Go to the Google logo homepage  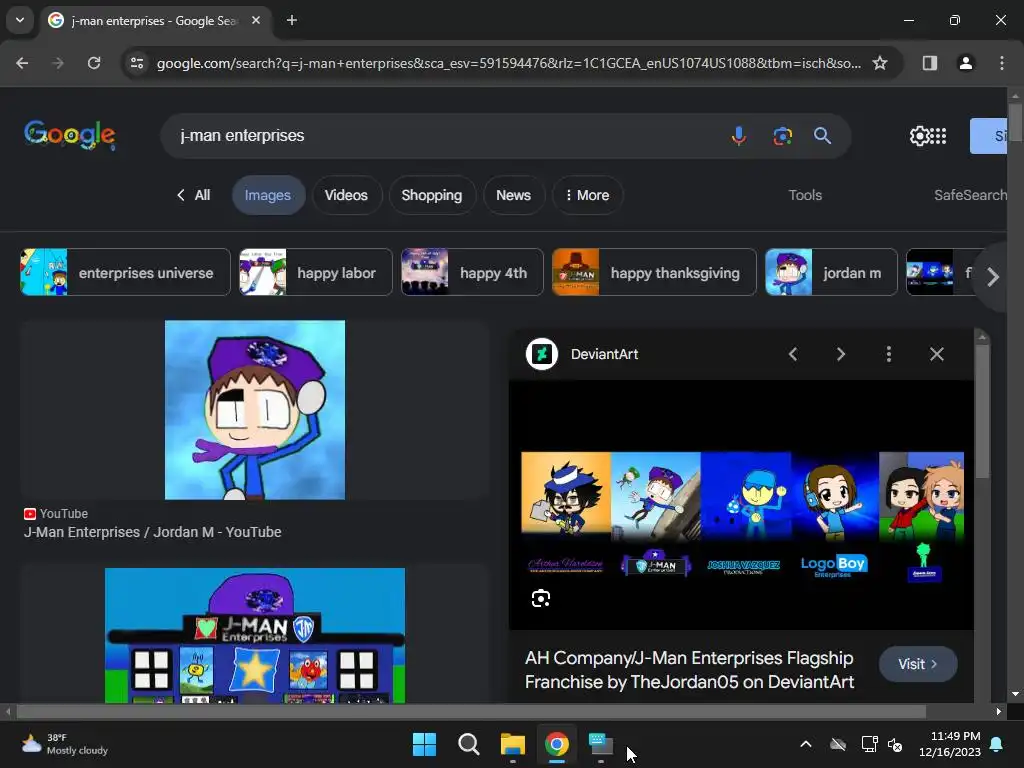point(70,135)
